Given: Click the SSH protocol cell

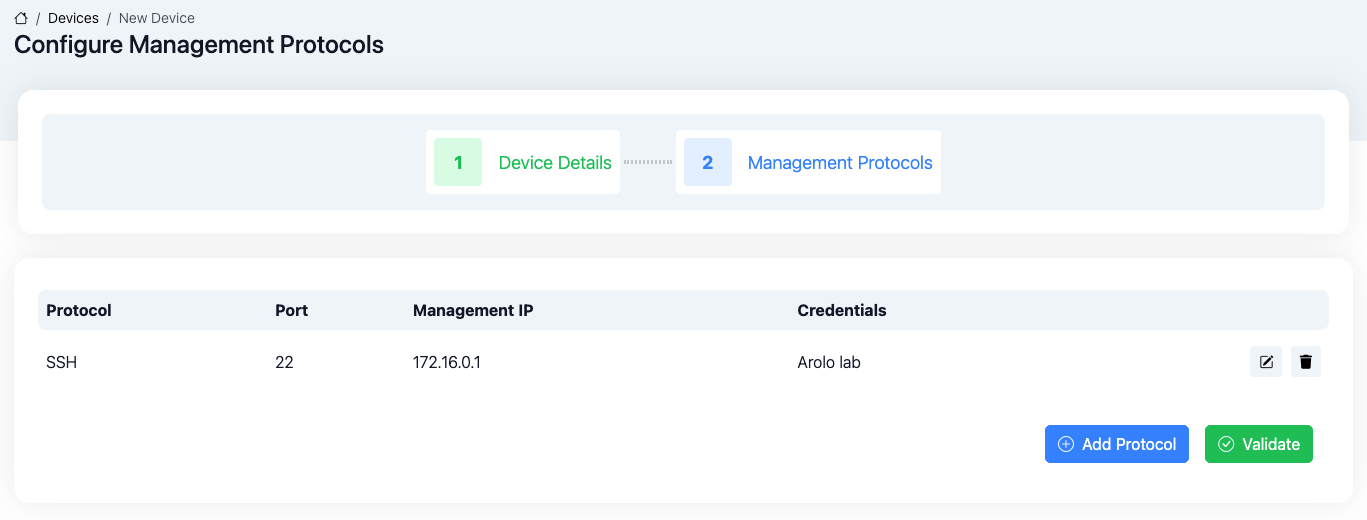Looking at the screenshot, I should (62, 362).
